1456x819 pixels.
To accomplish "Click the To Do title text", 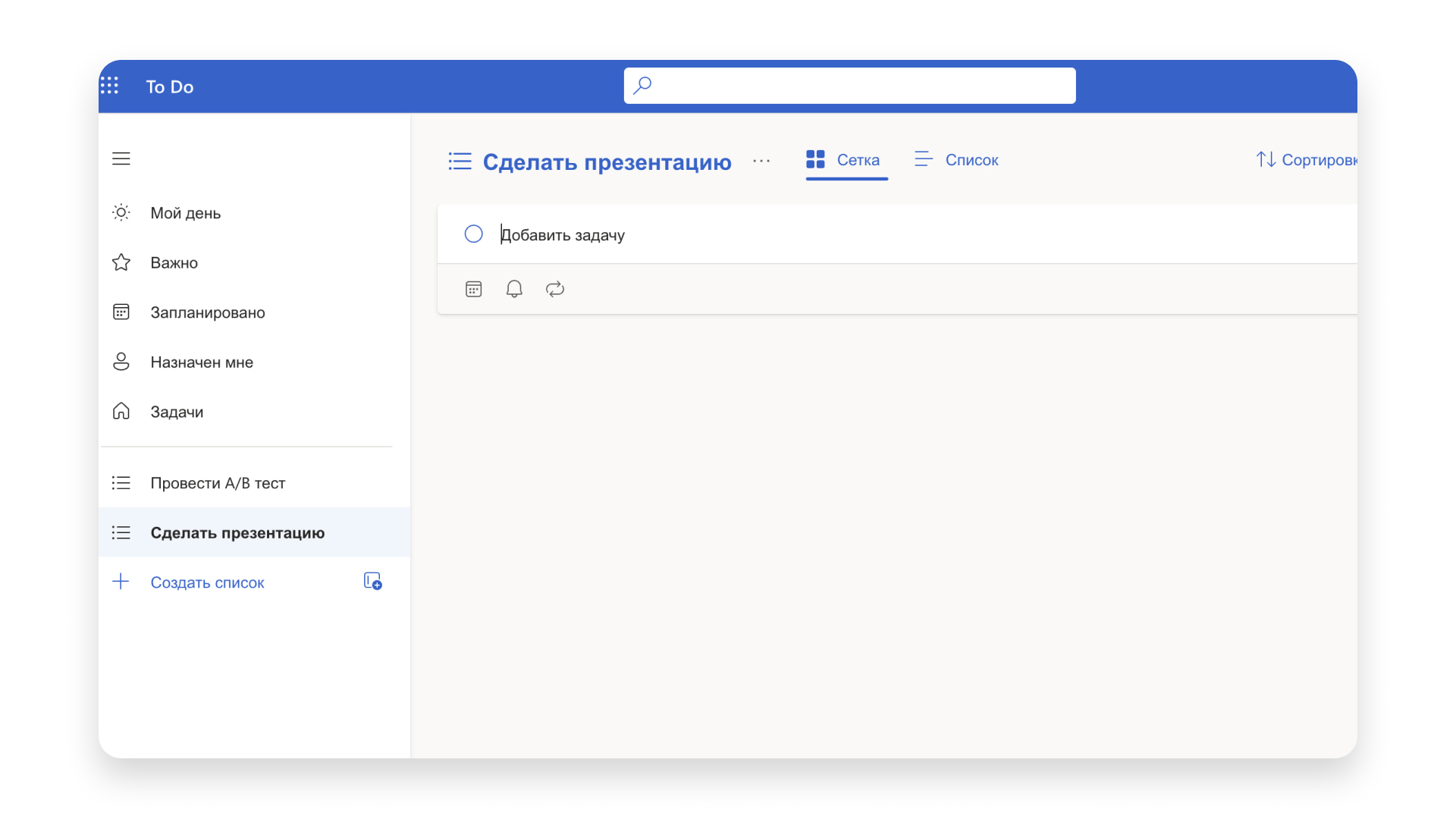I will 169,86.
